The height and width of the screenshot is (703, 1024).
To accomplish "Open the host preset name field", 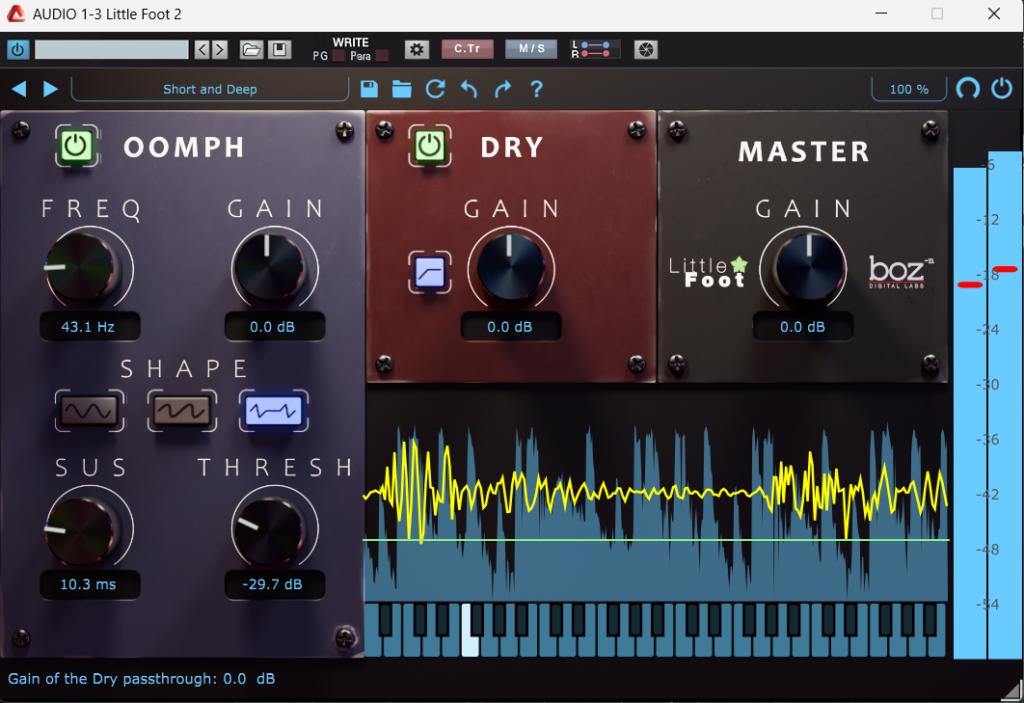I will pyautogui.click(x=111, y=49).
